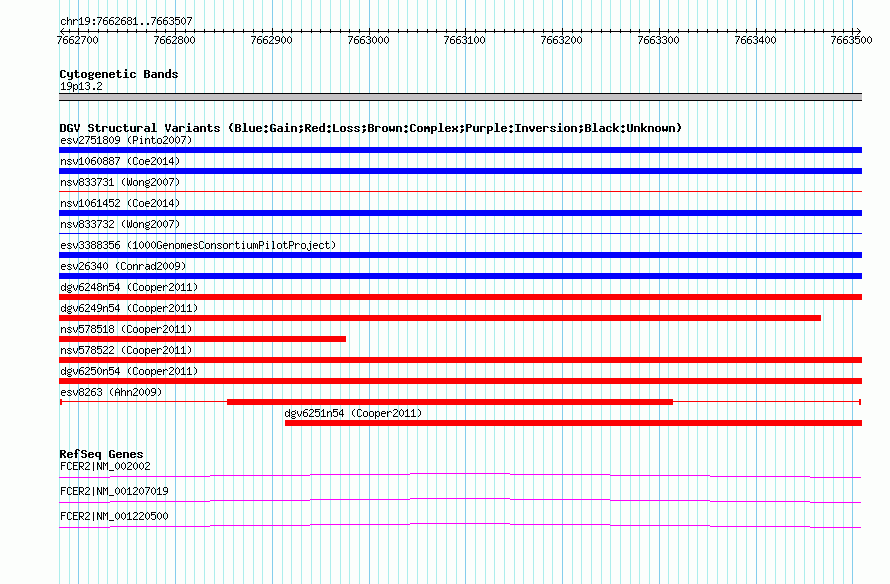890x584 pixels.
Task: Open the nsv833731 (Wong2007) variant label
Action: (120, 182)
